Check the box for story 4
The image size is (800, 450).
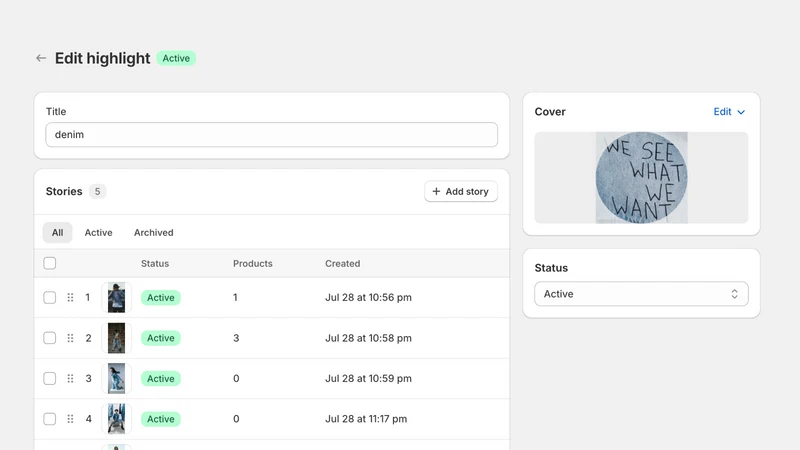[49, 419]
